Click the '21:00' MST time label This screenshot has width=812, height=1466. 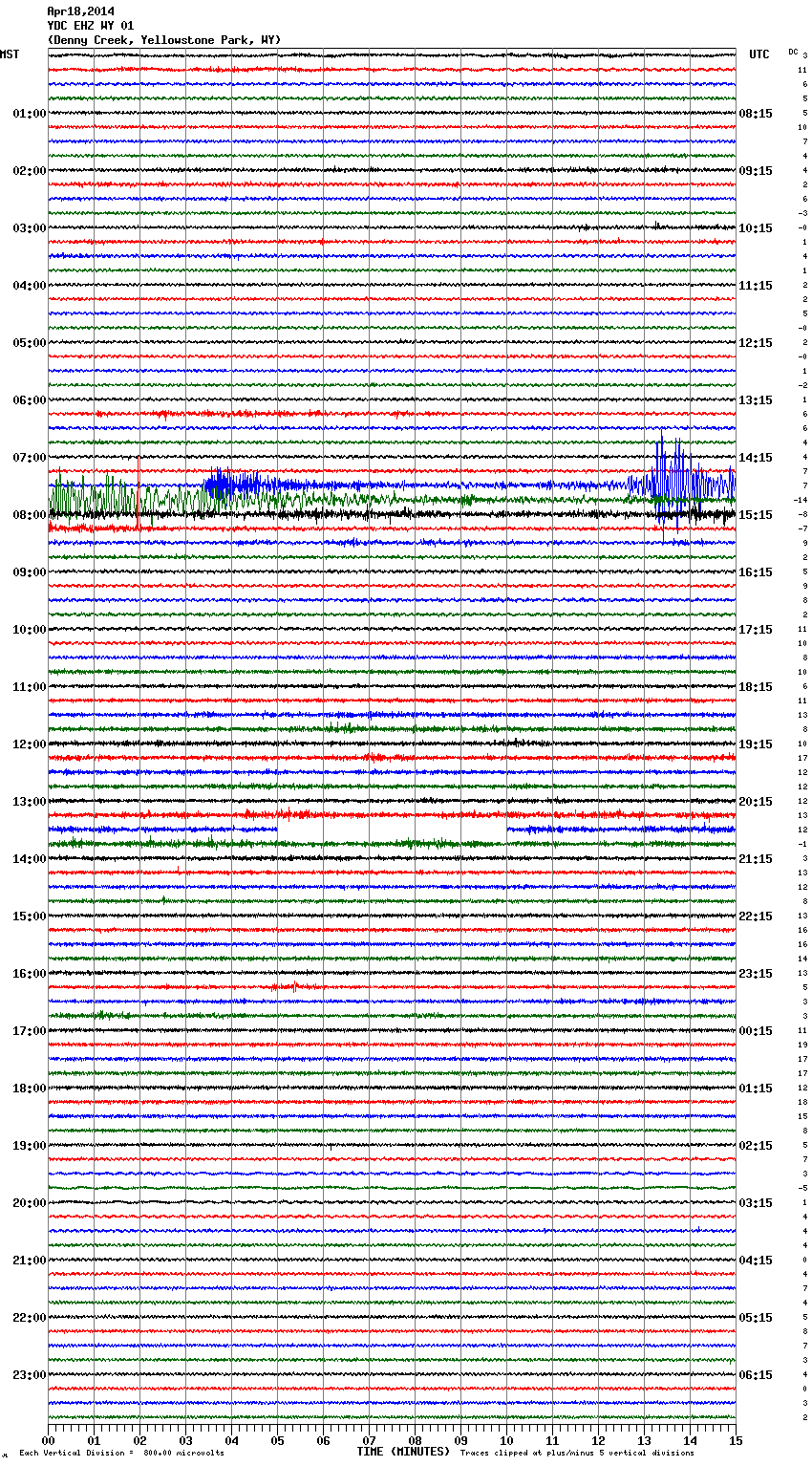click(29, 1261)
